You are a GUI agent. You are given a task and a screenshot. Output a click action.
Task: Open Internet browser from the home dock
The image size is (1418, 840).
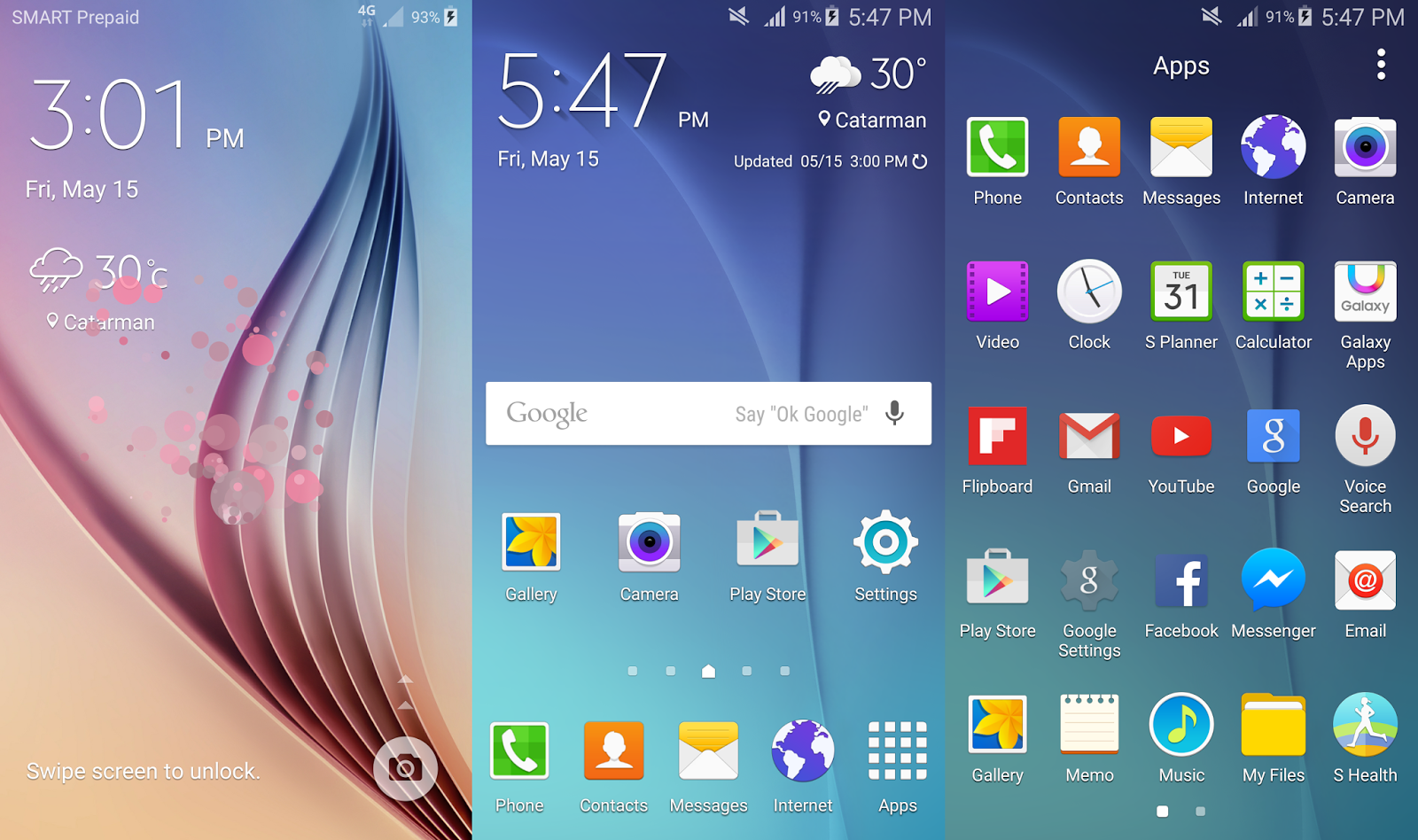(803, 767)
